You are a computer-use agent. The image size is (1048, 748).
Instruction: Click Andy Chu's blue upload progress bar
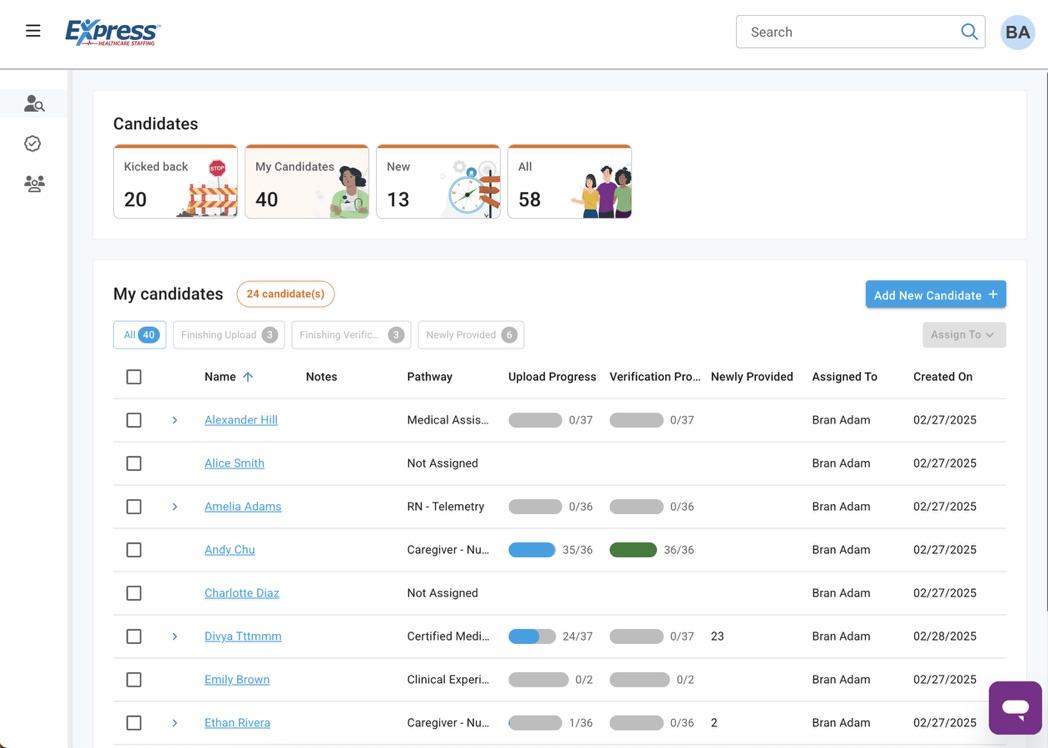(x=531, y=550)
